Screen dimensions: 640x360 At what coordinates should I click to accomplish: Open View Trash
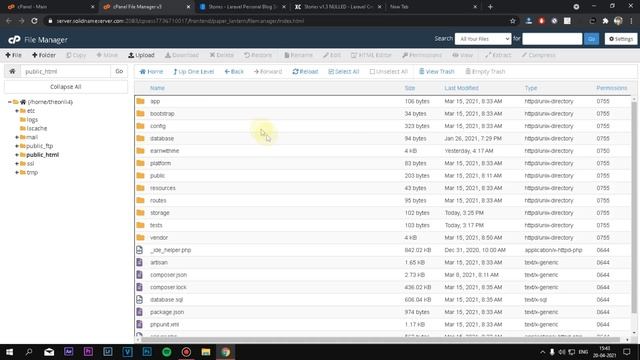click(437, 71)
